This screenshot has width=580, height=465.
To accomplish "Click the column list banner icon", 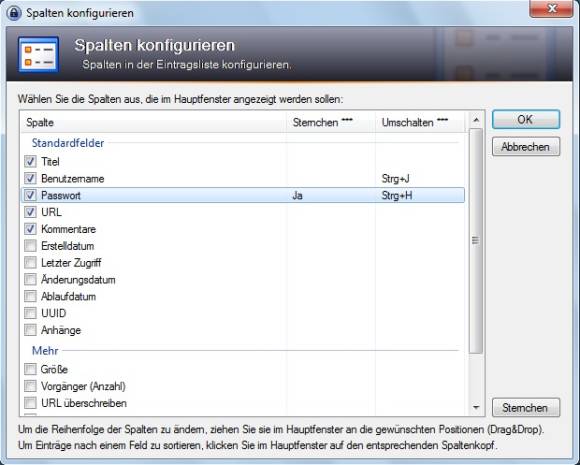I will pos(38,54).
